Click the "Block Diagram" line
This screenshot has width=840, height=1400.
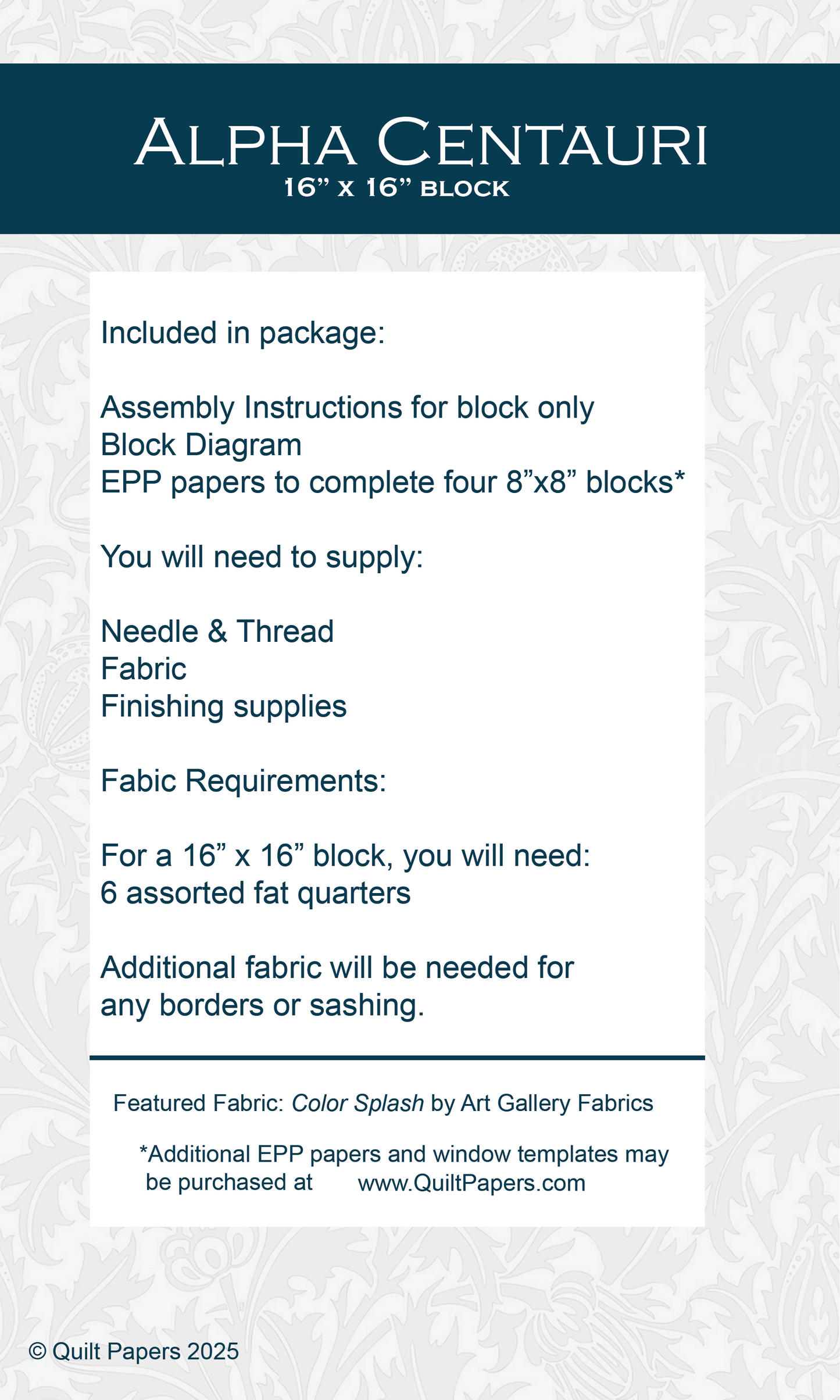coord(201,445)
